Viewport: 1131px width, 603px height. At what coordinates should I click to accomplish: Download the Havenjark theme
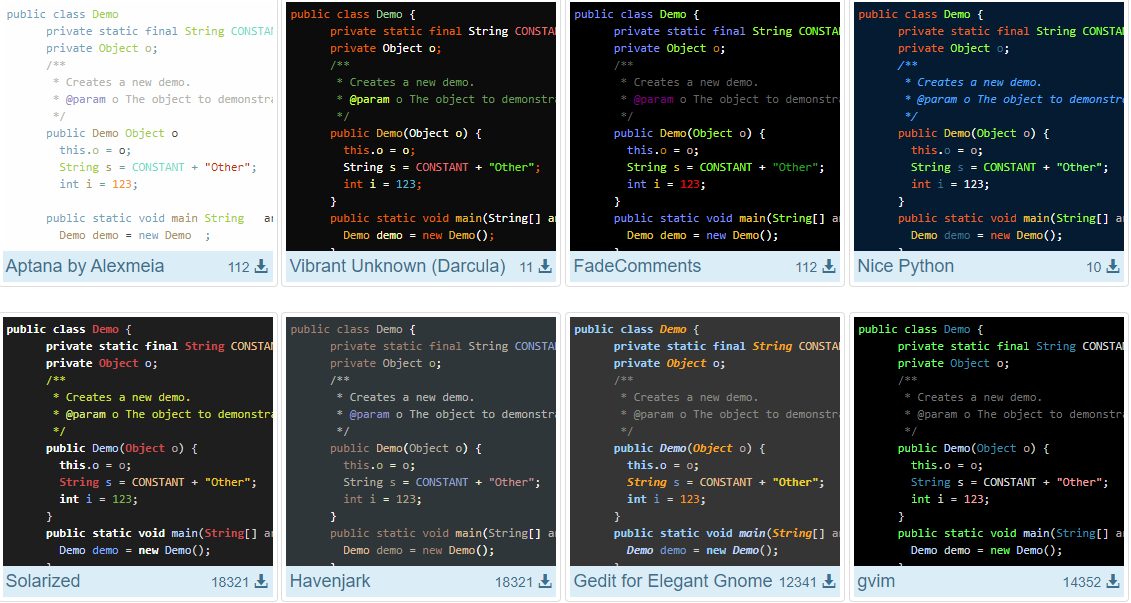[545, 581]
